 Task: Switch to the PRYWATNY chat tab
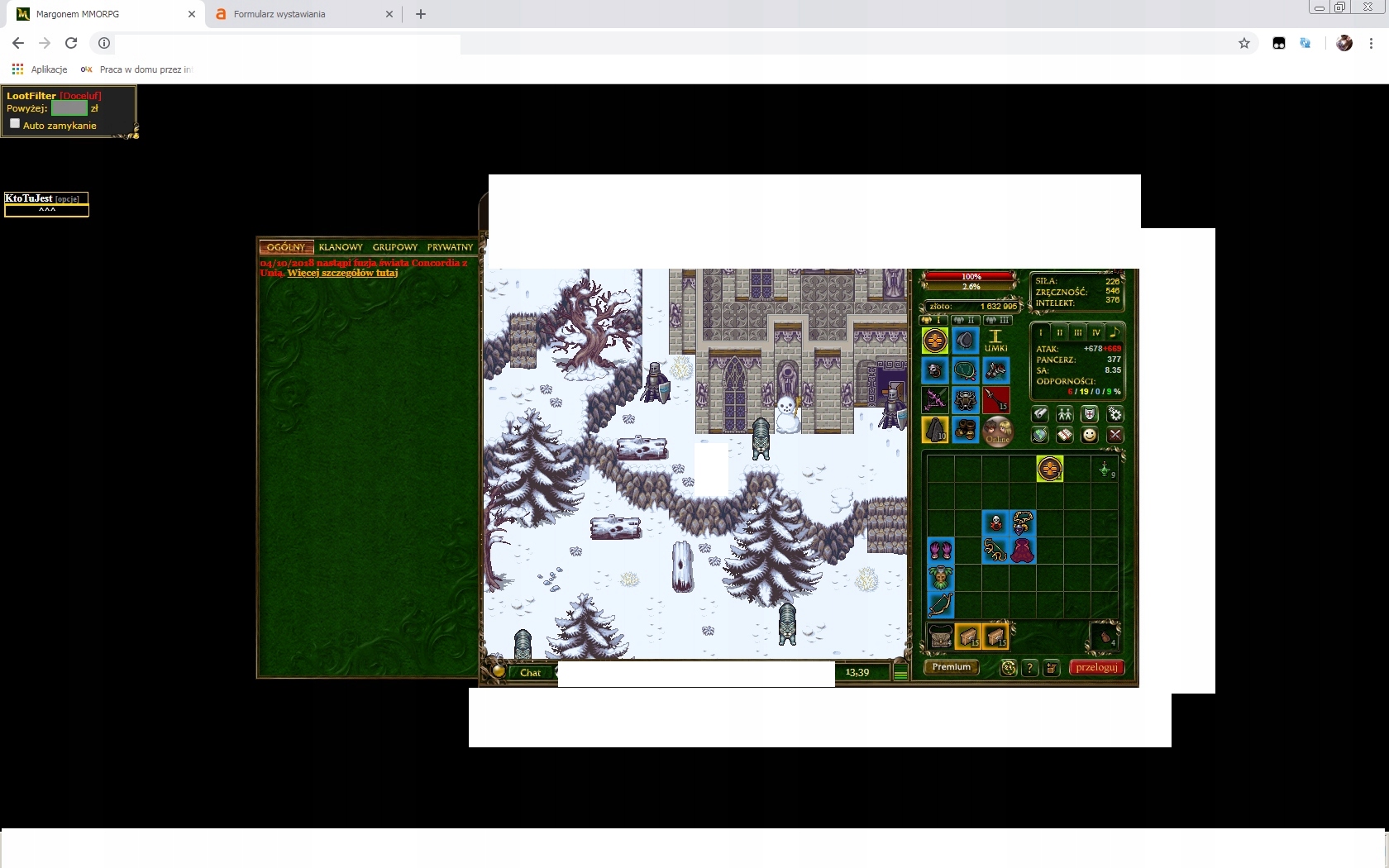[450, 247]
